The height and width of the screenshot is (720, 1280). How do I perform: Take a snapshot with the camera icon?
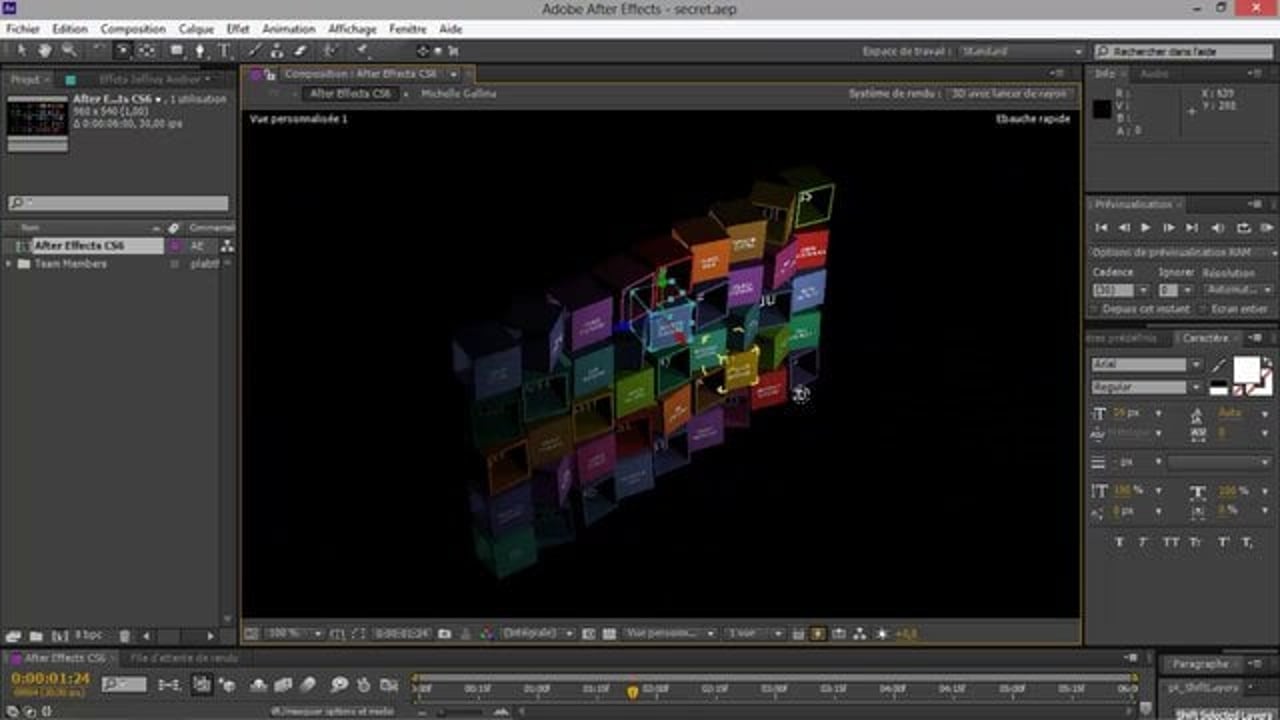[x=444, y=633]
